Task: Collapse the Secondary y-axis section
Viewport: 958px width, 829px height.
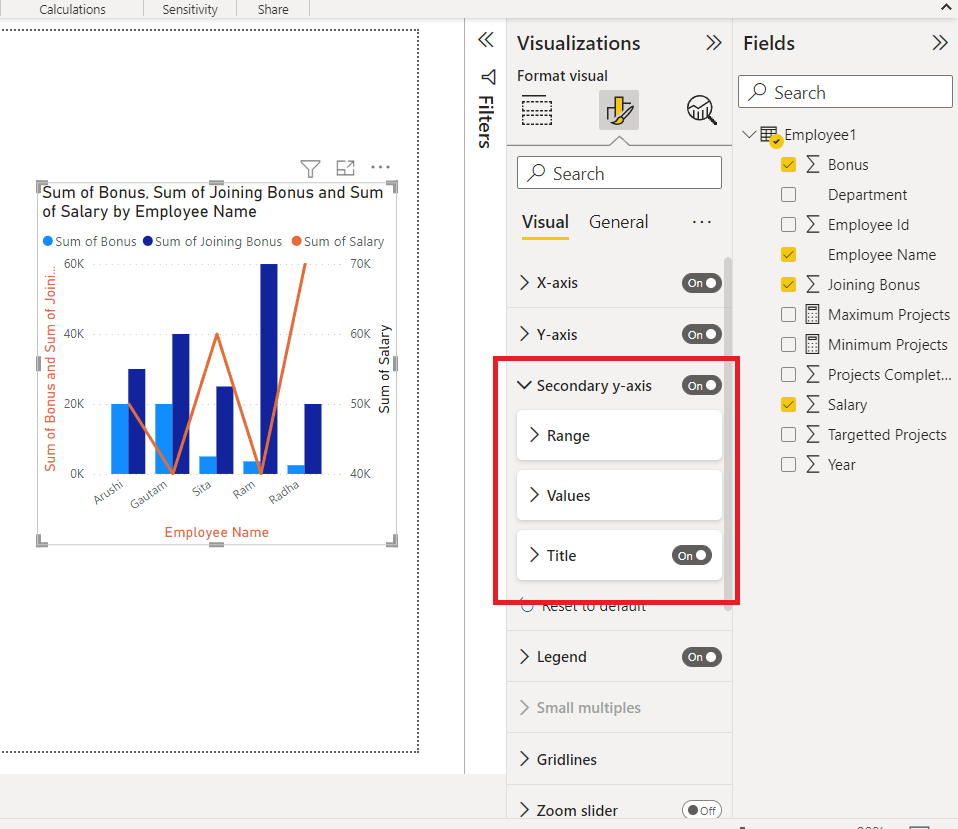Action: click(524, 385)
